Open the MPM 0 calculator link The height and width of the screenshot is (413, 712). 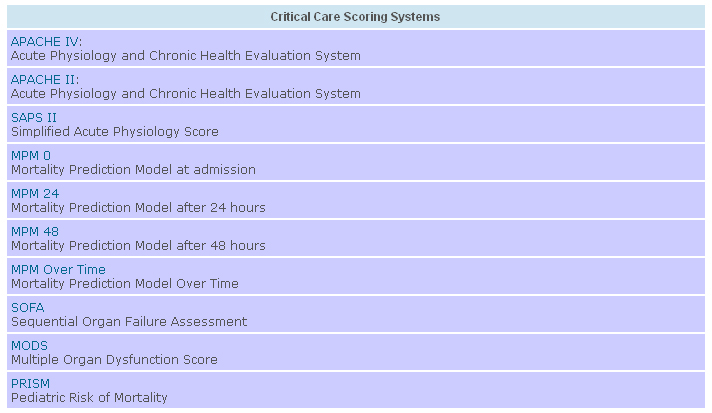click(x=31, y=156)
